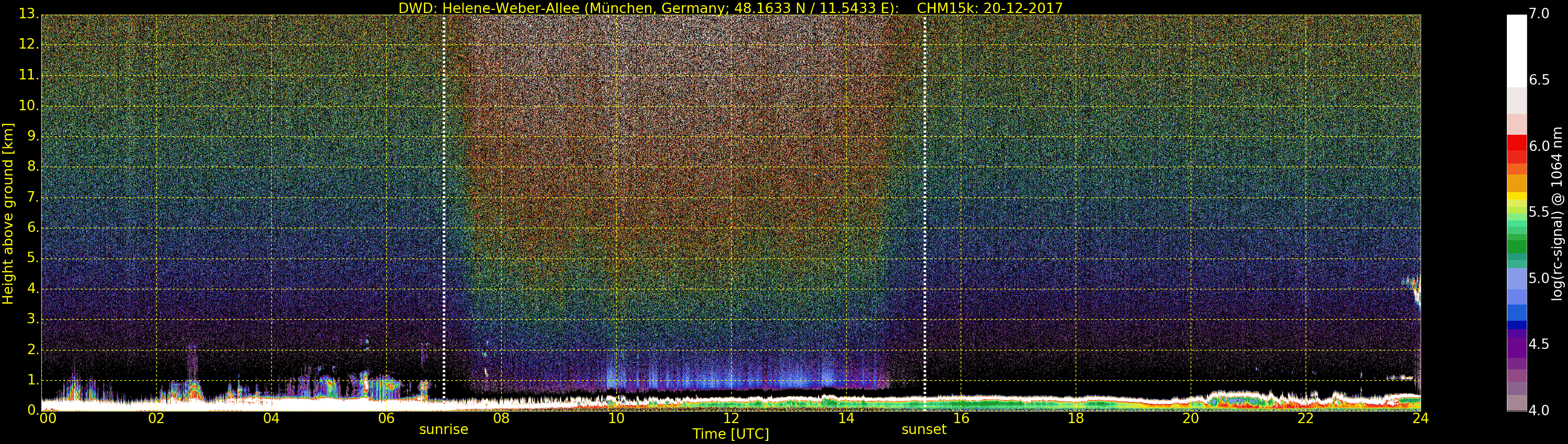
Task: Click the 12 tick on the time axis
Action: coord(731,418)
